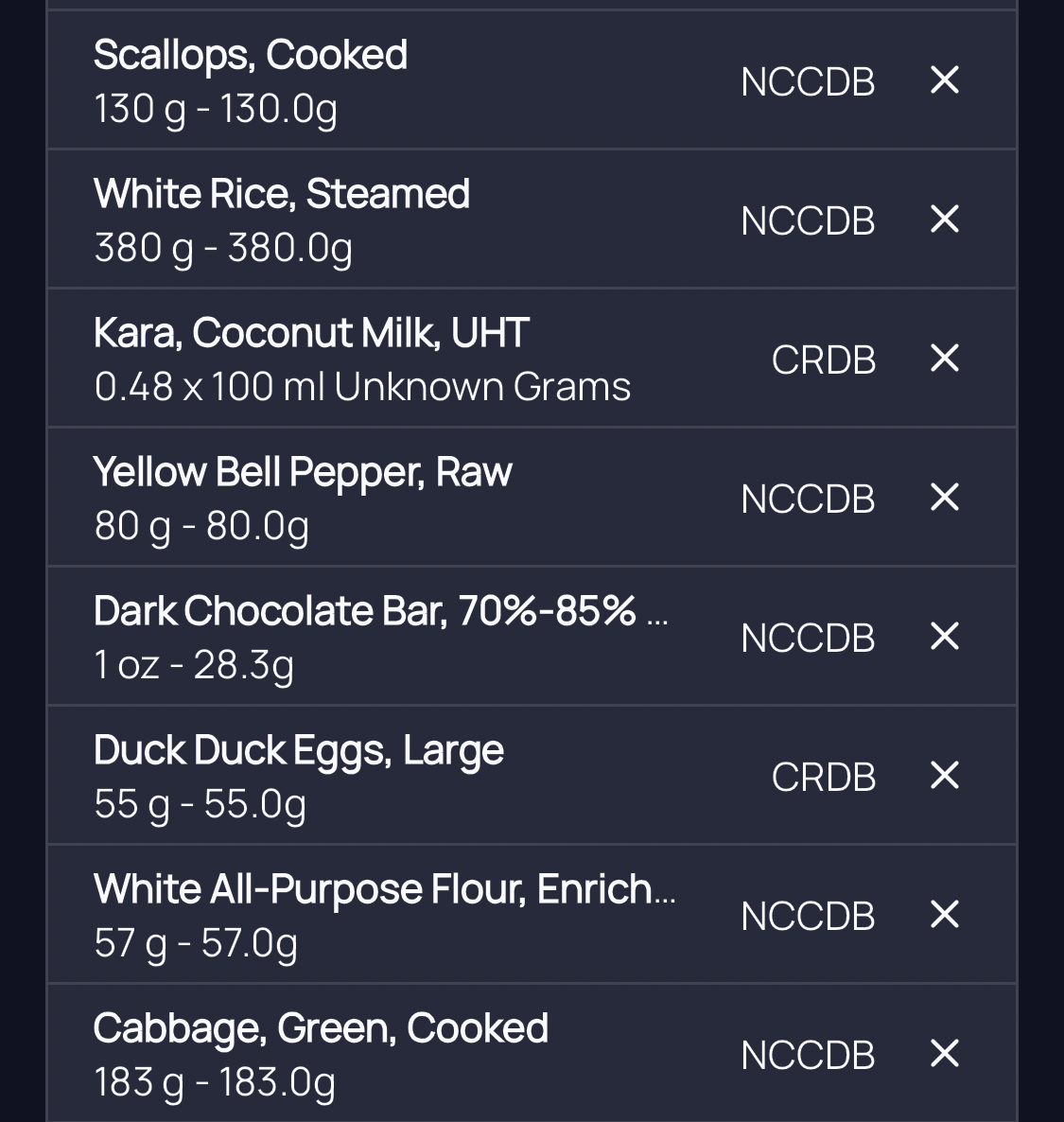Remove Yellow Bell Pepper with the X

(945, 497)
